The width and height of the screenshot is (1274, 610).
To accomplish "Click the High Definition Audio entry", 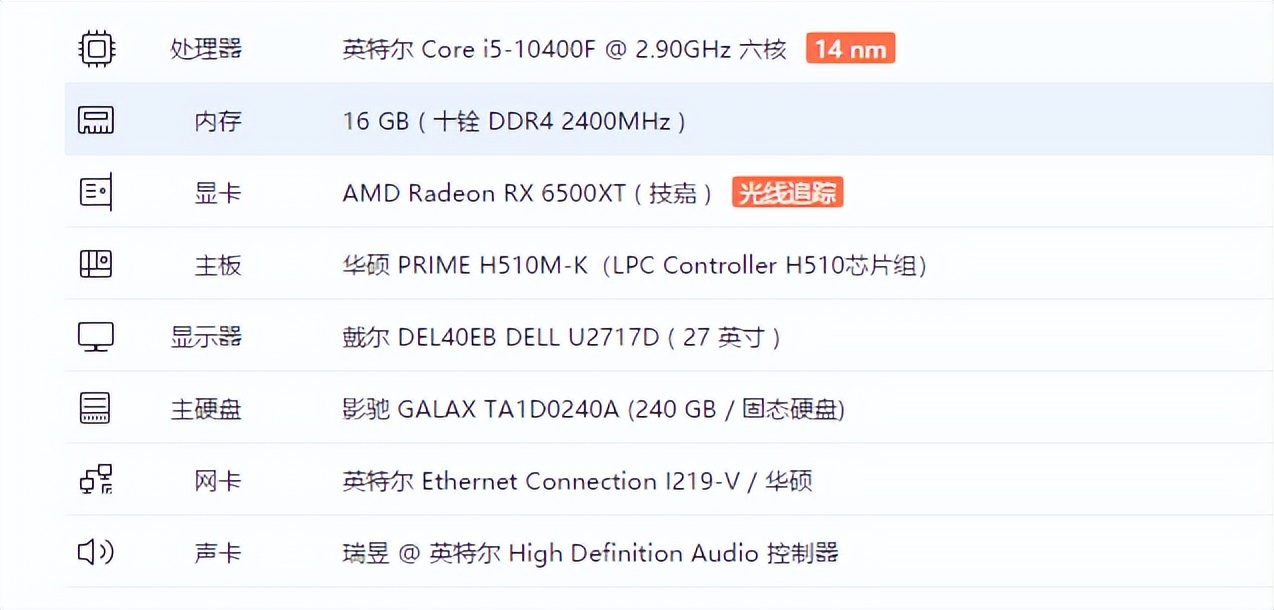I will click(x=592, y=553).
